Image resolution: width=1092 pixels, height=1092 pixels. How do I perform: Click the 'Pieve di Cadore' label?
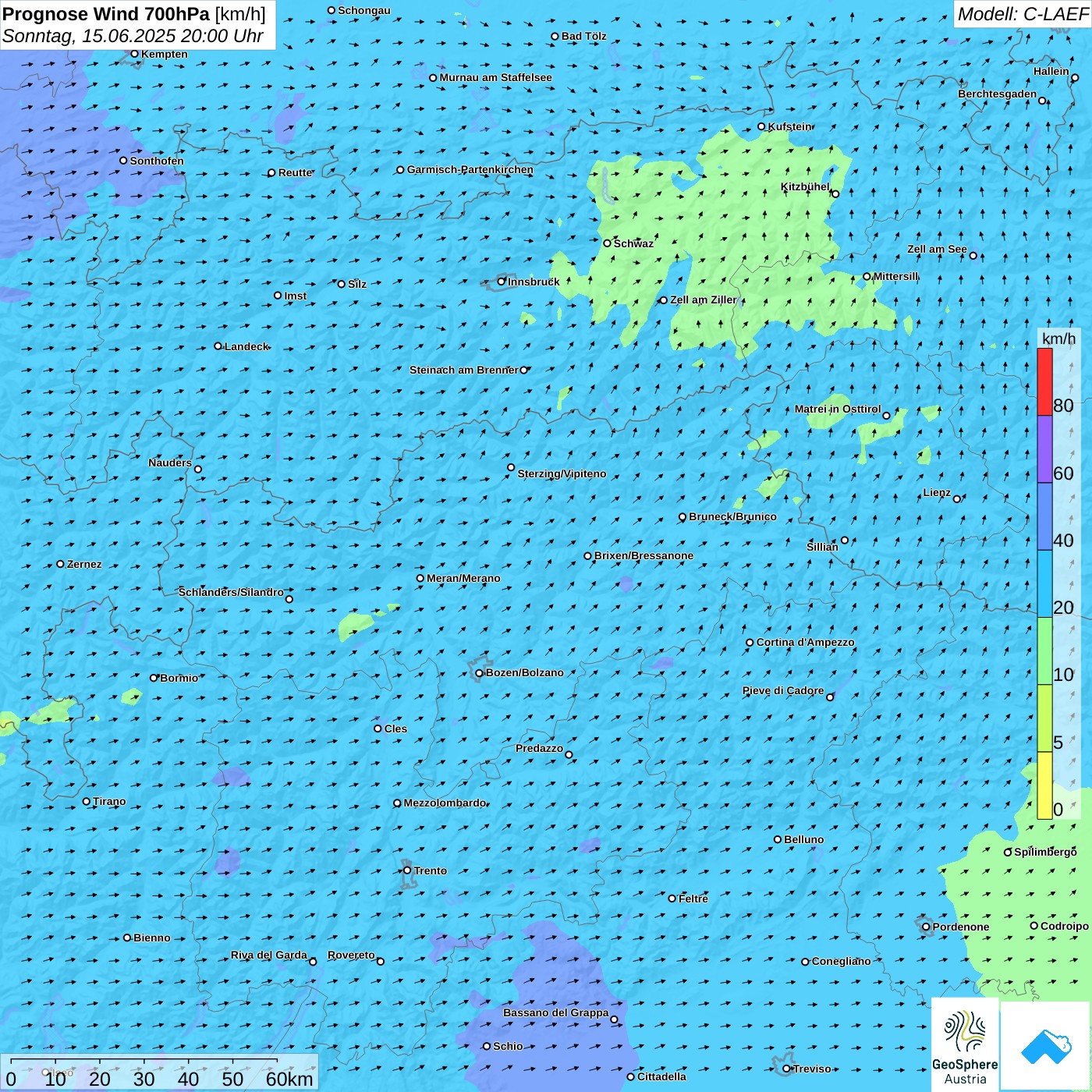tap(783, 690)
